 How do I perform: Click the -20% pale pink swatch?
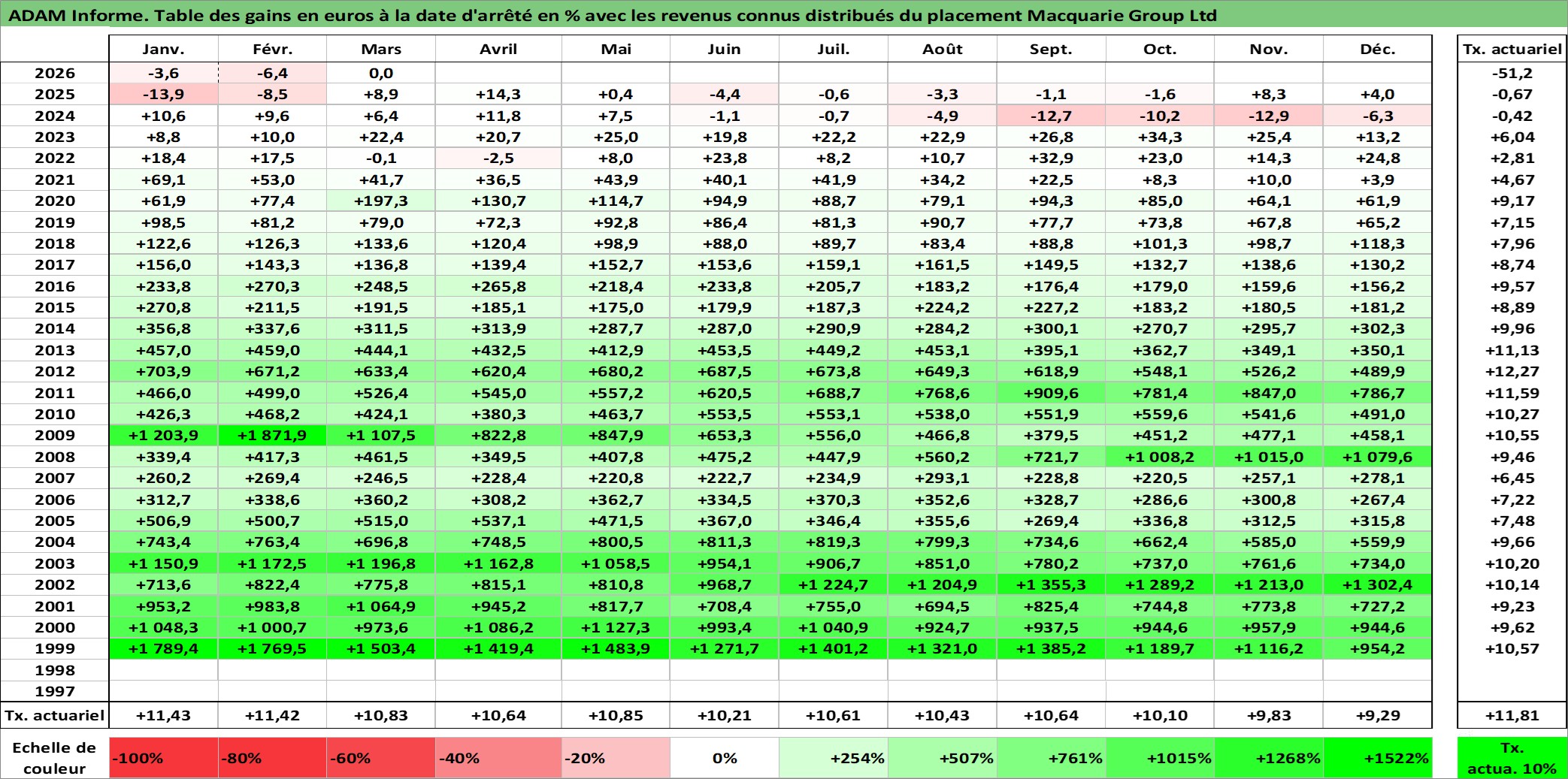pos(616,758)
